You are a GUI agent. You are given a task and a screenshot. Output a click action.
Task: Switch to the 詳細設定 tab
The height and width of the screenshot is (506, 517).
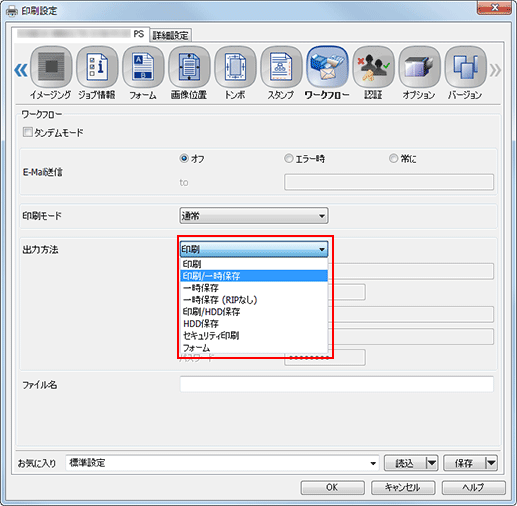(171, 35)
